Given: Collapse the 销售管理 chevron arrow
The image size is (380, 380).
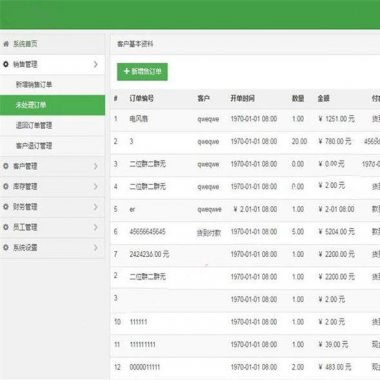Looking at the screenshot, I should point(96,64).
